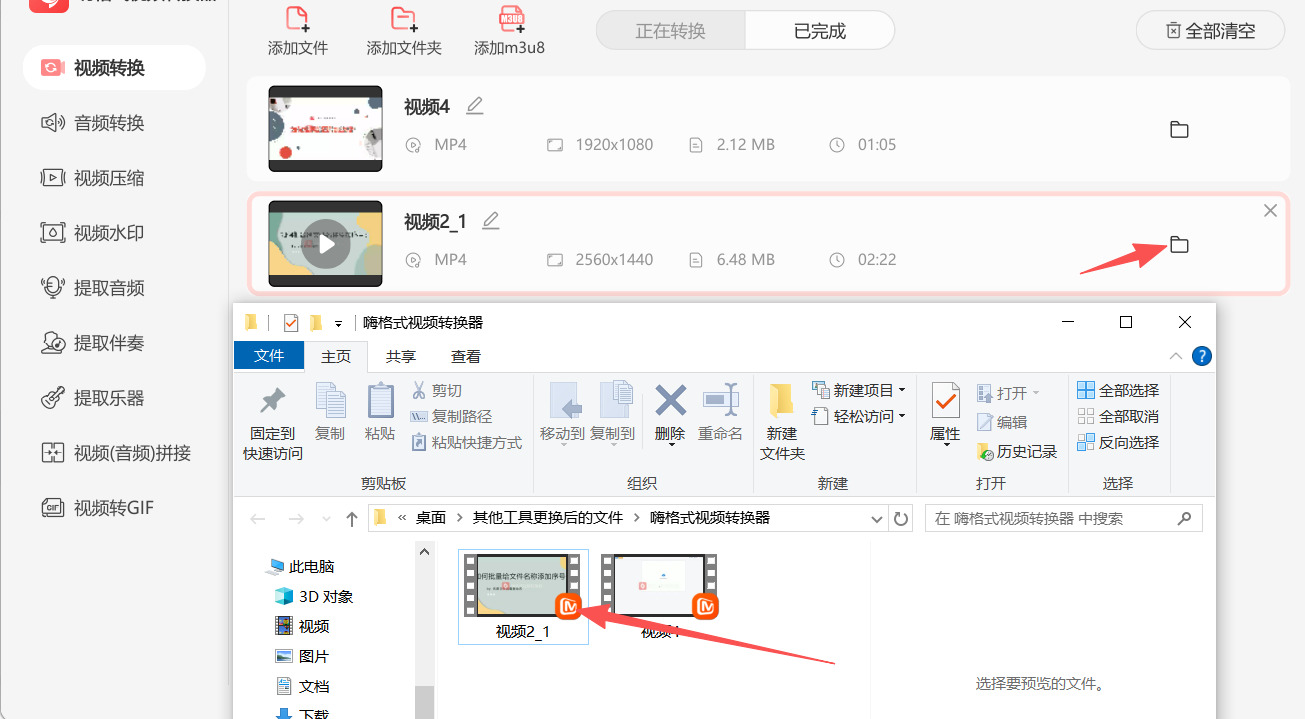1305x719 pixels.
Task: Open Explorer help icon
Action: click(x=1202, y=356)
